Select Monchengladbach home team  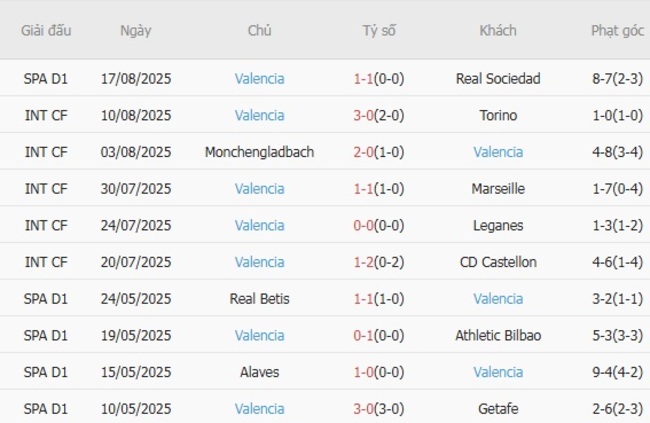[259, 152]
